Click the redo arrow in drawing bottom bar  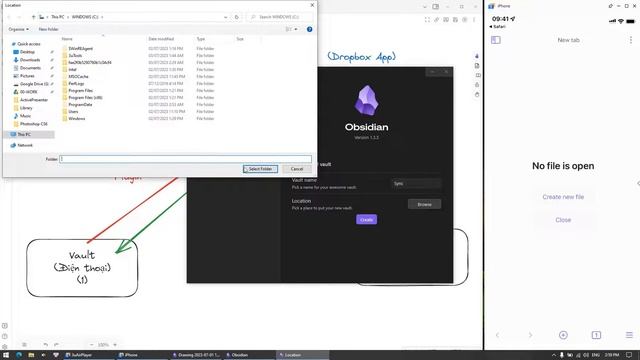(x=56, y=345)
